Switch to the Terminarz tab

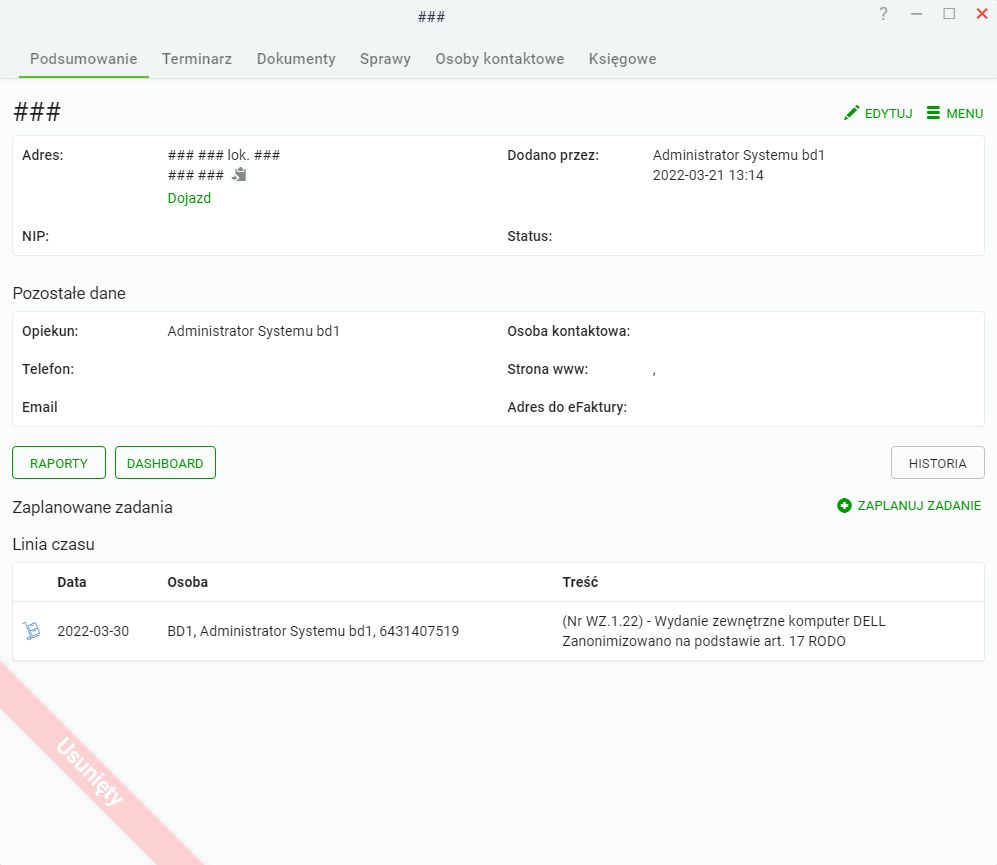(196, 59)
